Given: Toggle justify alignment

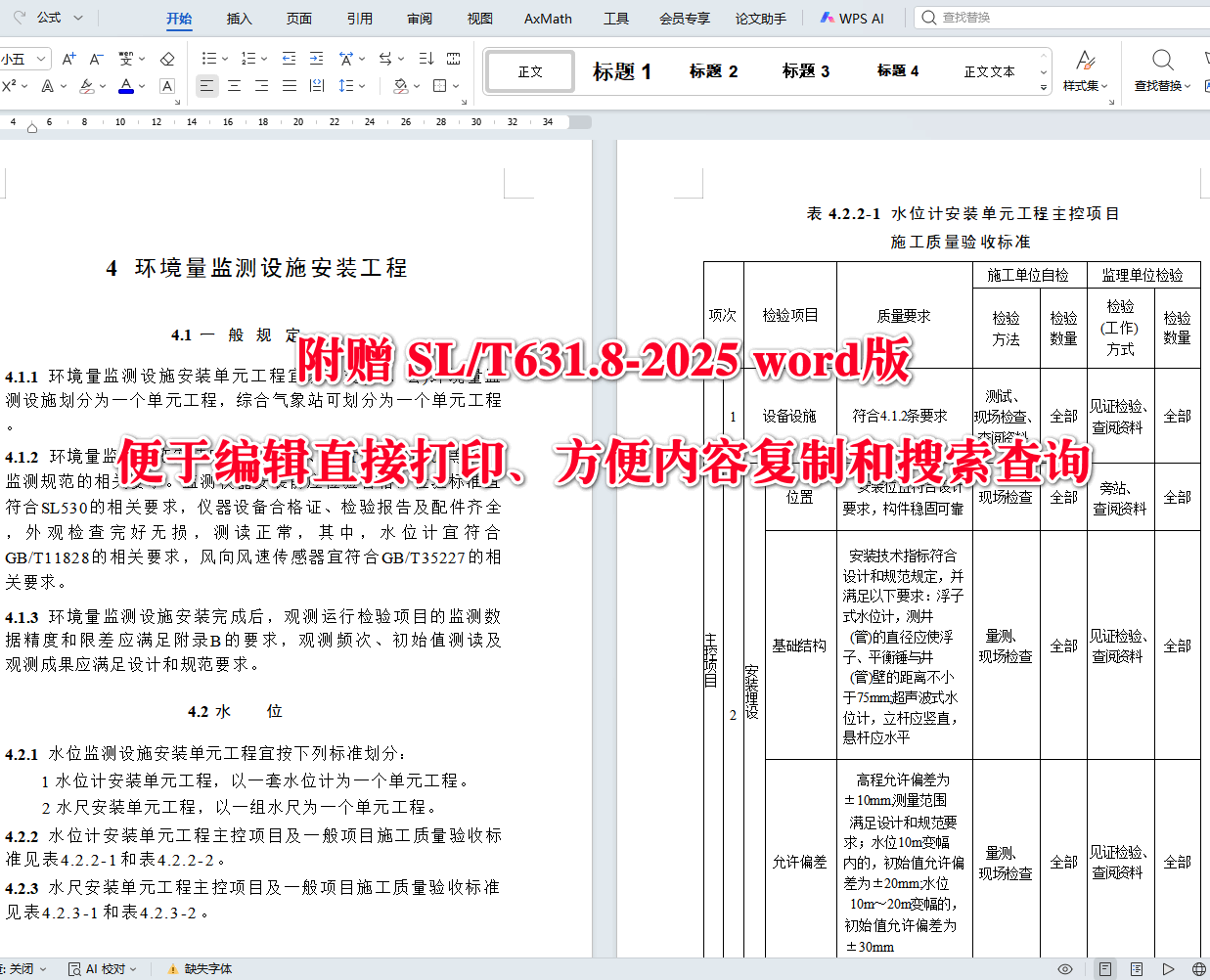Looking at the screenshot, I should coord(289,86).
